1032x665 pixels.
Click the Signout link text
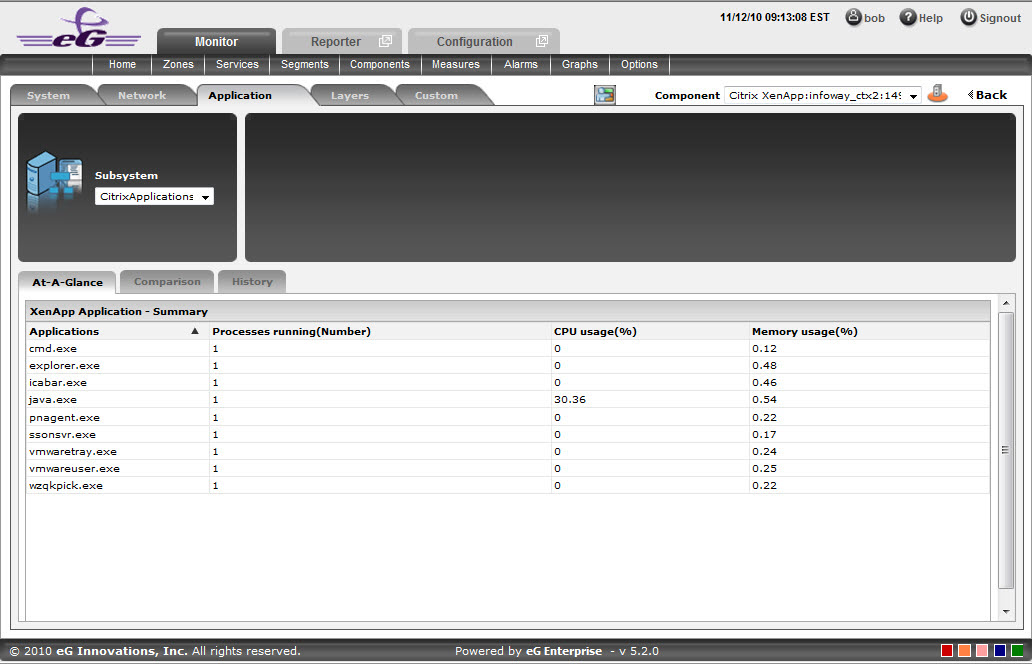point(1000,18)
